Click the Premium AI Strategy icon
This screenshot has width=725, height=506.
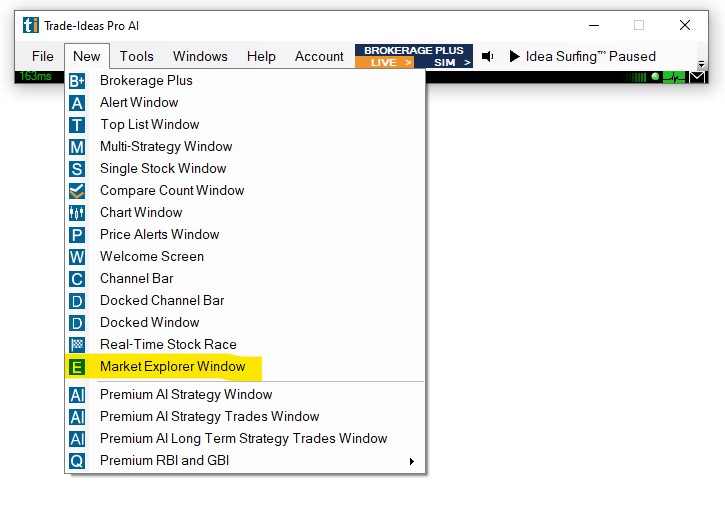click(77, 395)
